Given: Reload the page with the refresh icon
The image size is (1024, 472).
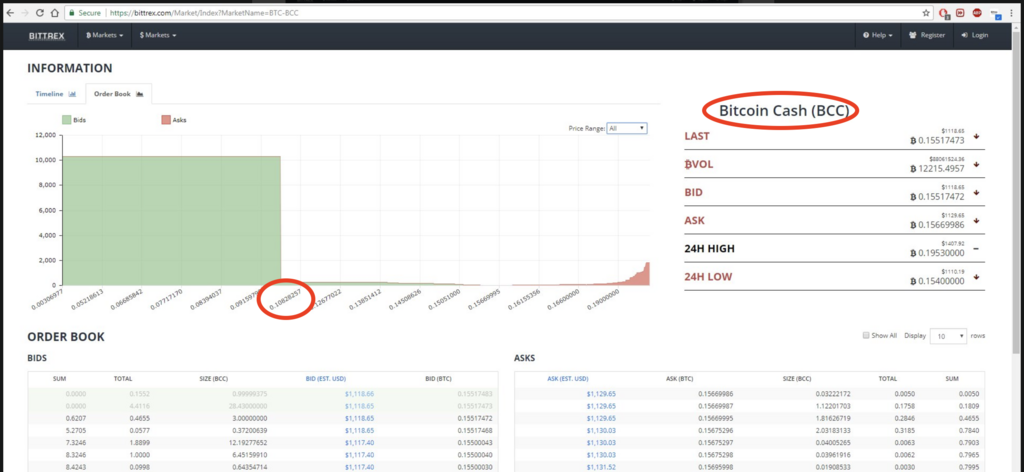Looking at the screenshot, I should click(x=40, y=12).
